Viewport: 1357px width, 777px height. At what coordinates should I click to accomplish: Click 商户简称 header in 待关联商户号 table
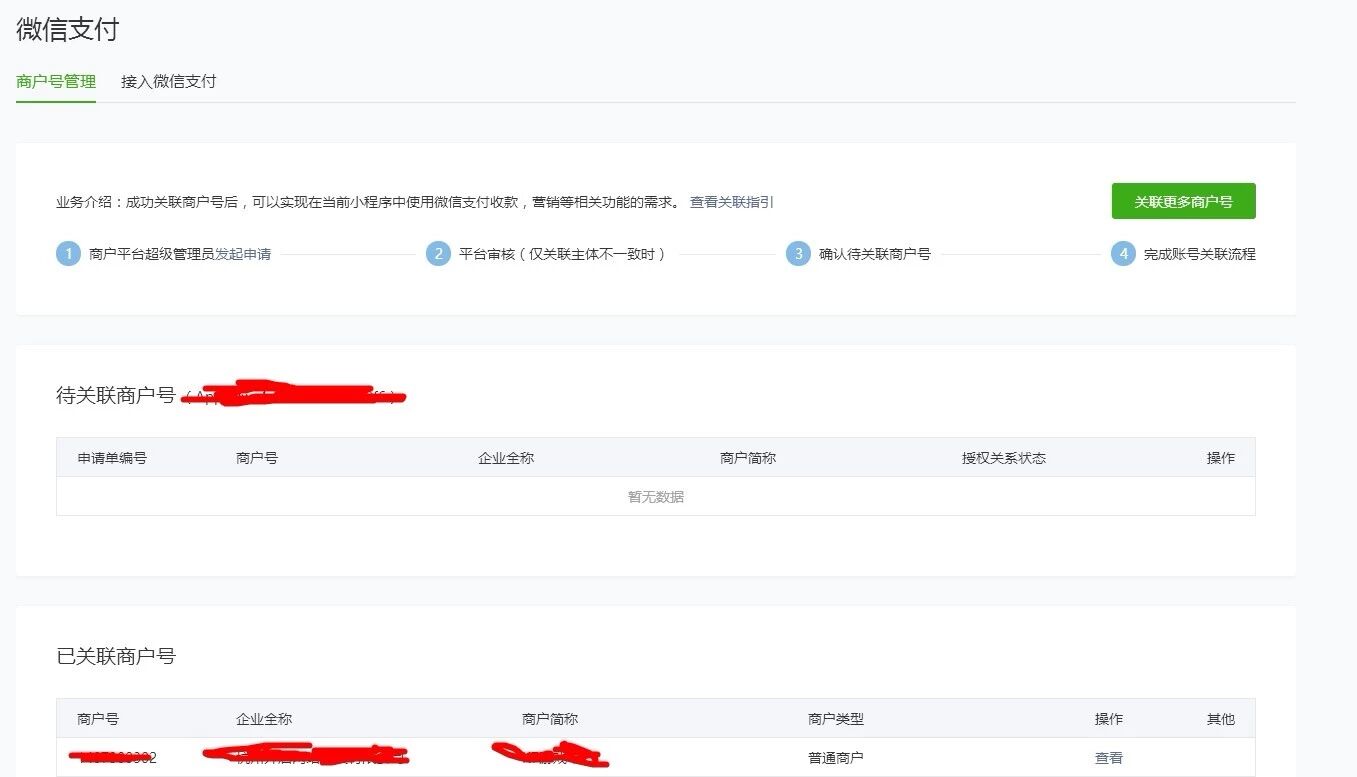tap(748, 458)
